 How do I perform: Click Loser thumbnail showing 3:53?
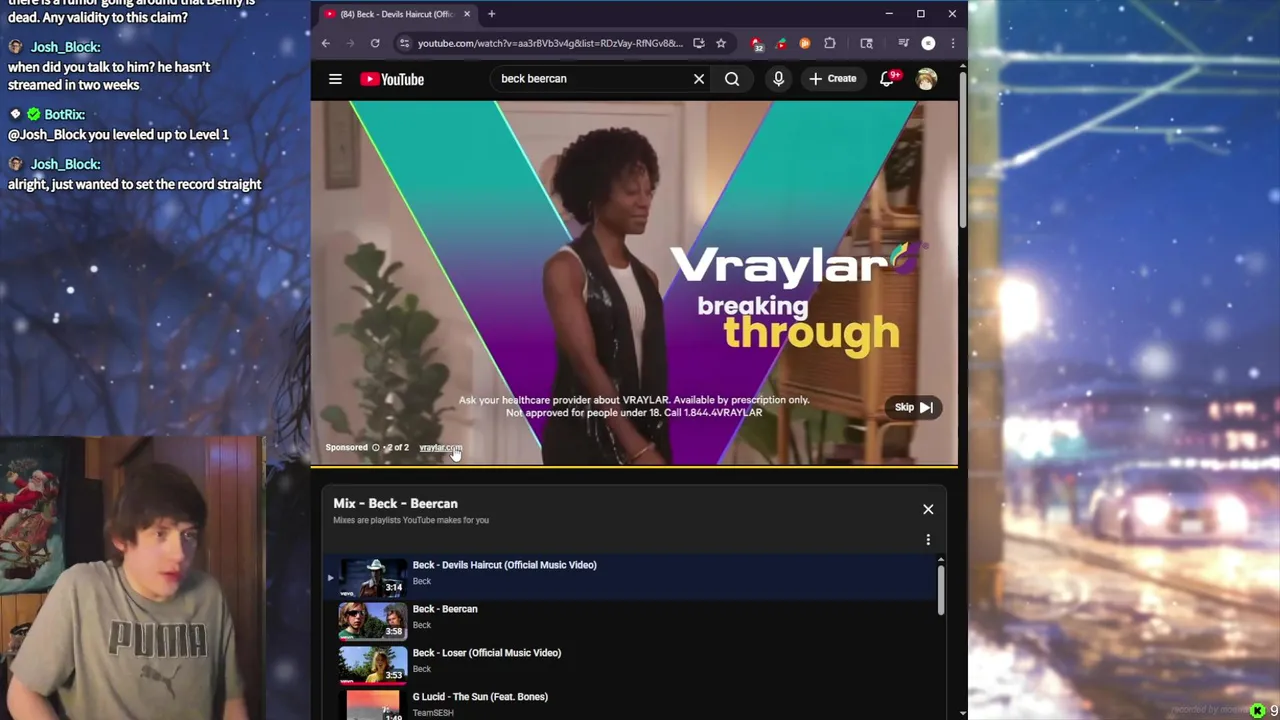click(373, 665)
